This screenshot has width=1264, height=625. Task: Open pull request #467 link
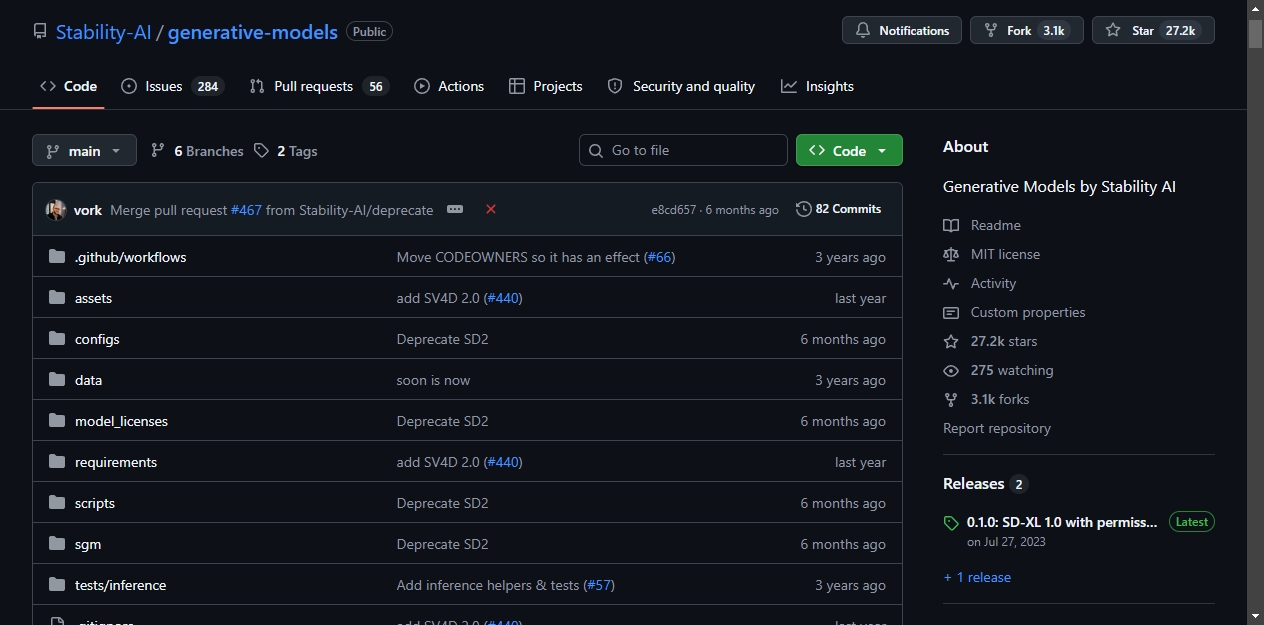coord(246,210)
